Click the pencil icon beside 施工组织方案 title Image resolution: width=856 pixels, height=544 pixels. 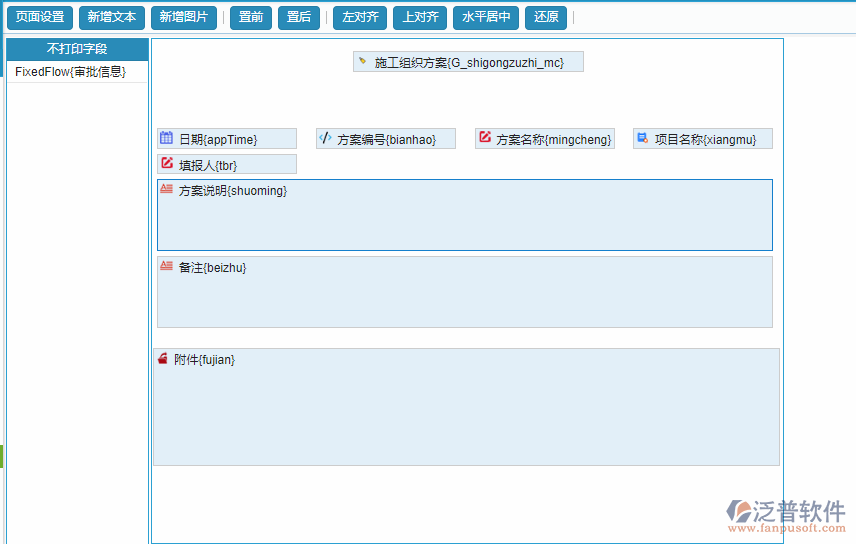362,61
